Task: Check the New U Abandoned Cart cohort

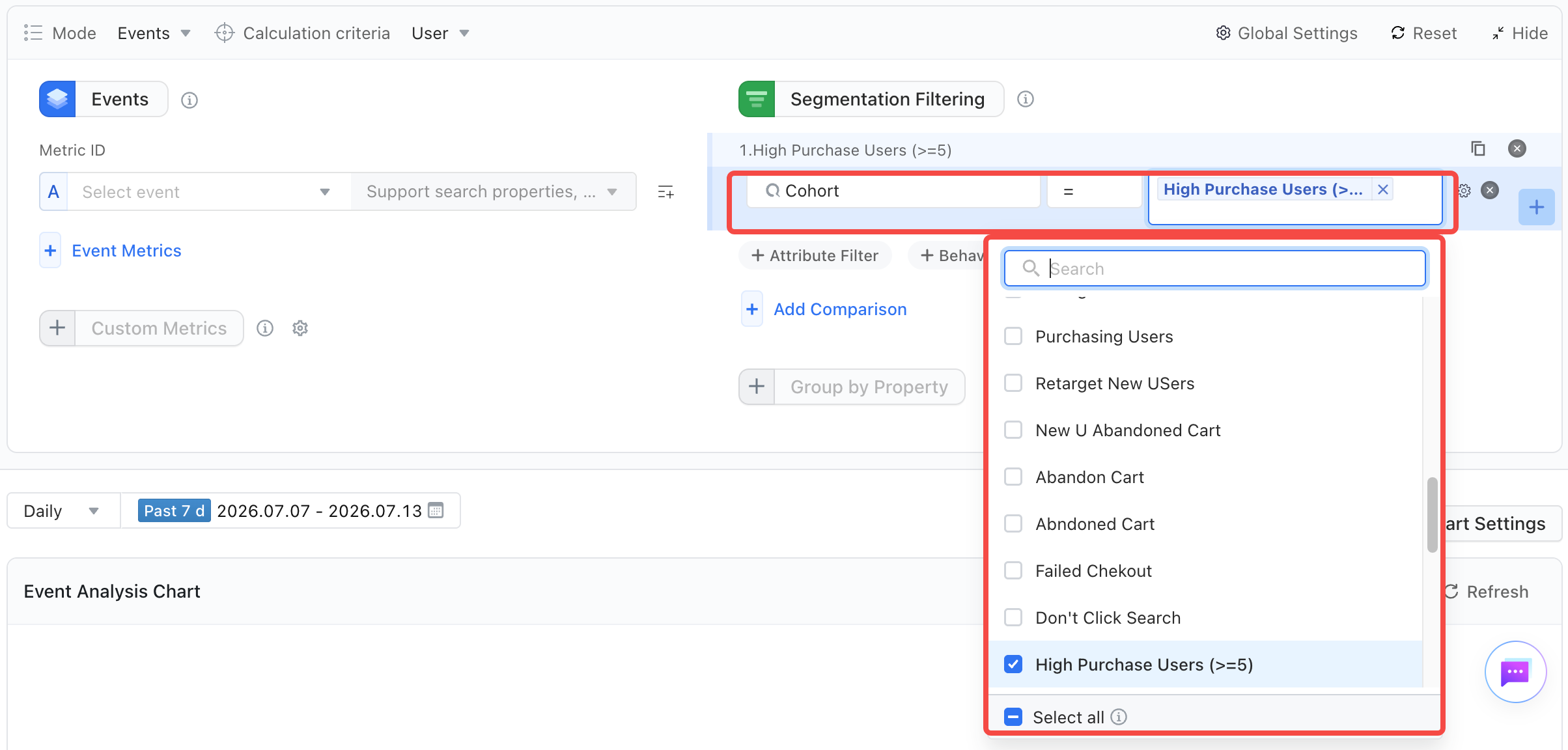Action: pos(1013,430)
